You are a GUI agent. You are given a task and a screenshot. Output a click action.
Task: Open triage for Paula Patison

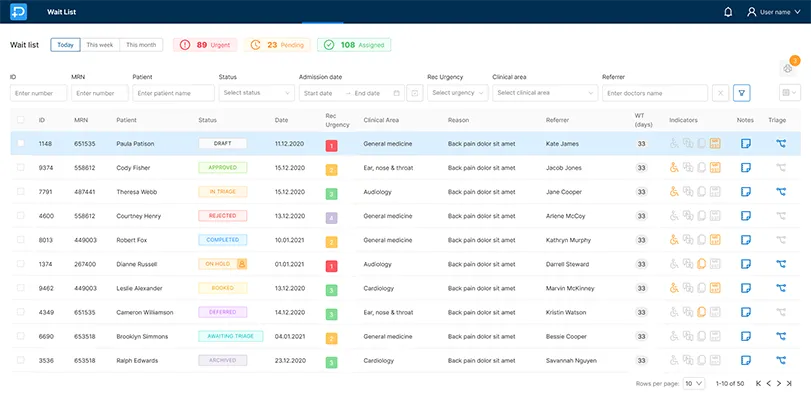tap(781, 144)
